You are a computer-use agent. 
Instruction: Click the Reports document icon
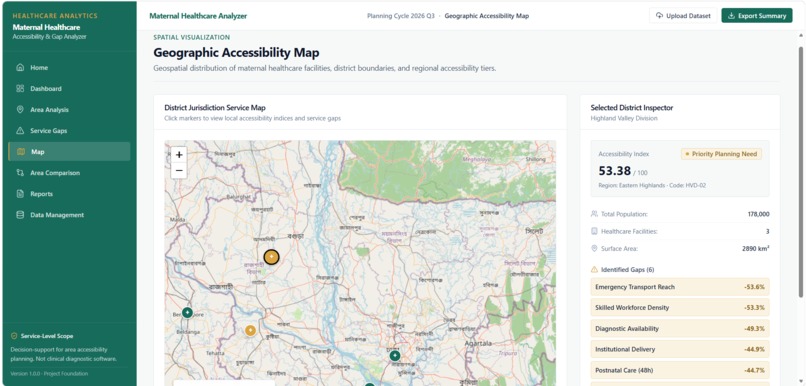click(x=20, y=194)
